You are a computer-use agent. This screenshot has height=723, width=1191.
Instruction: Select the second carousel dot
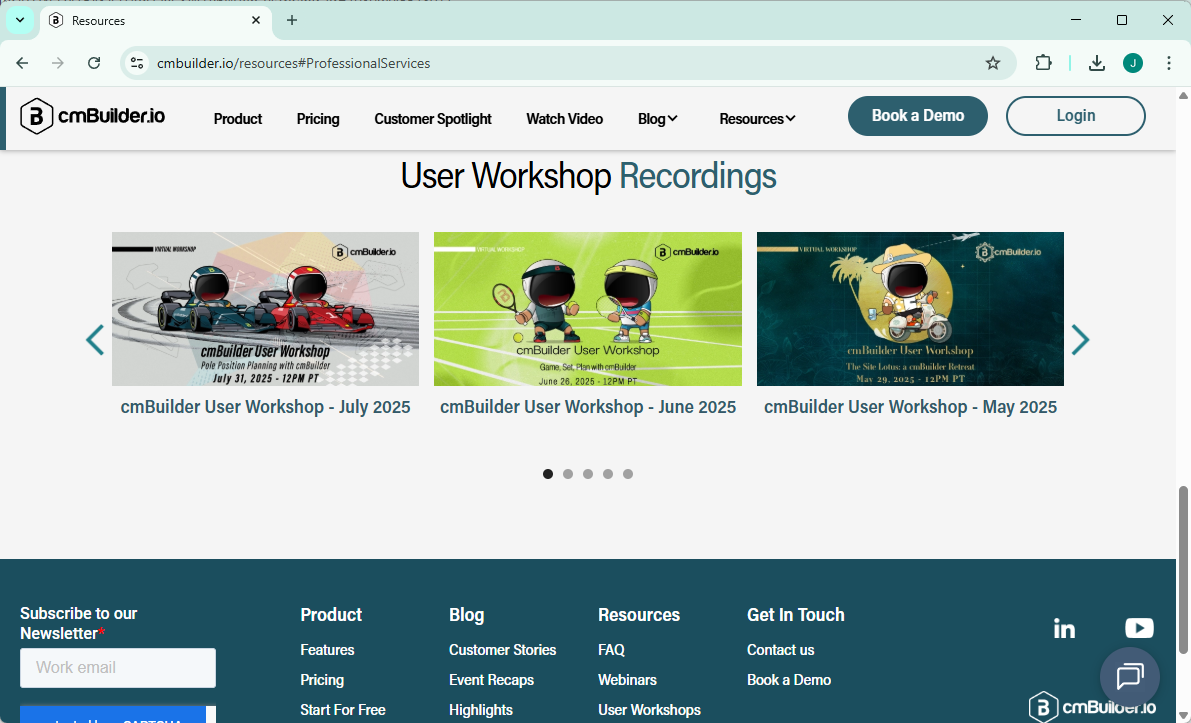[568, 474]
